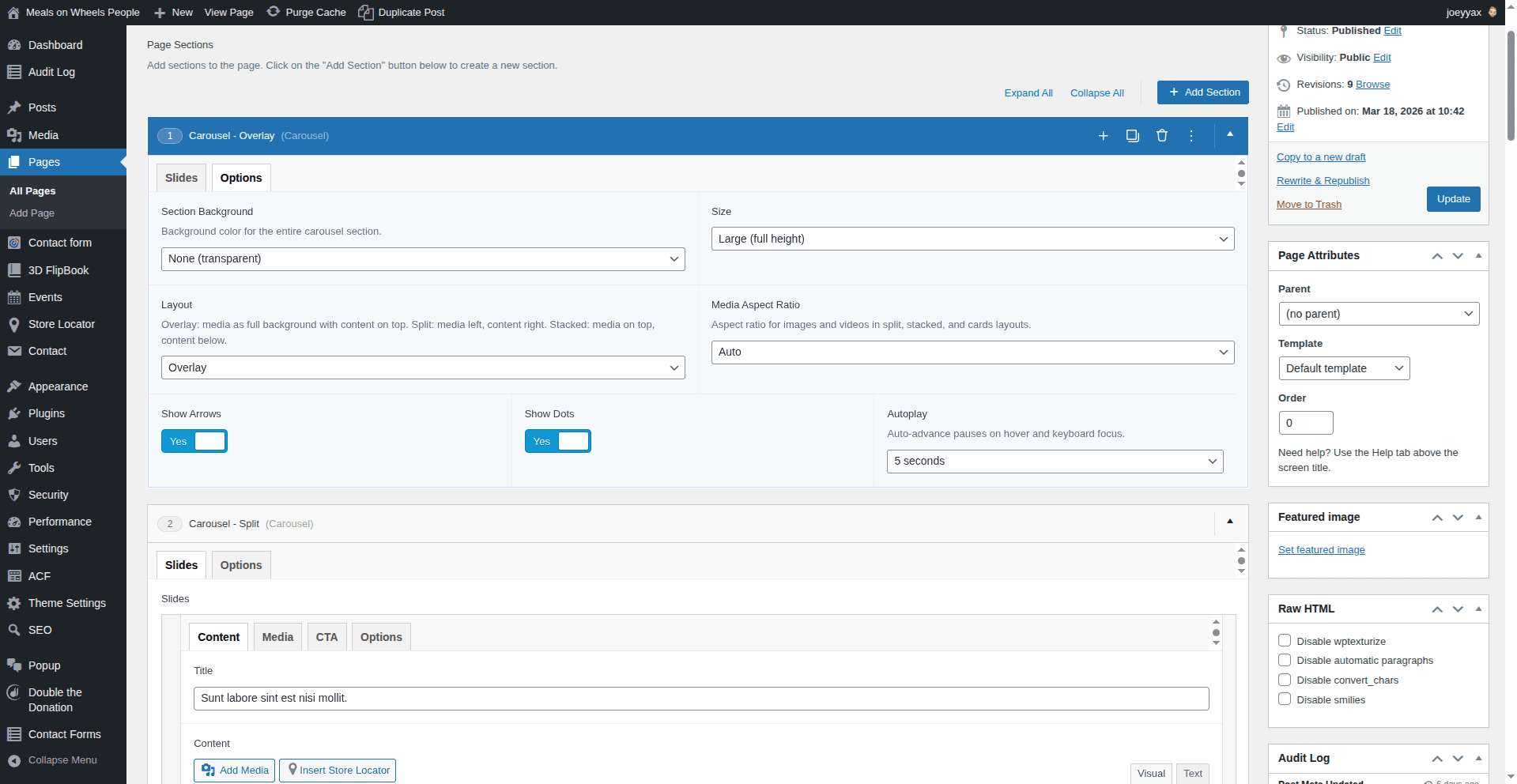Open the CTA tab for the slide
Viewport: 1517px width, 784px height.
pos(326,636)
